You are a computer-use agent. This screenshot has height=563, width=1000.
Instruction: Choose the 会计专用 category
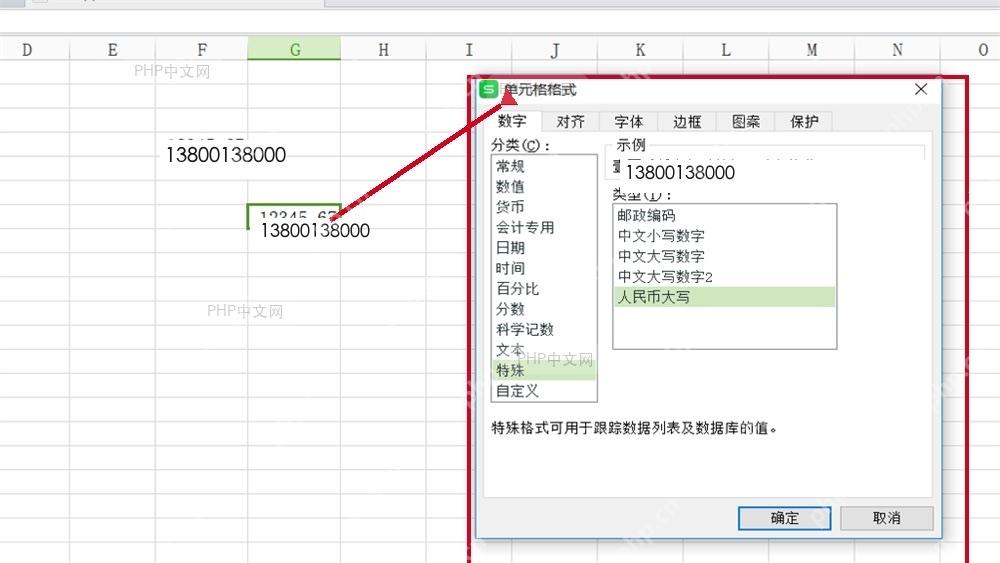tap(544, 227)
